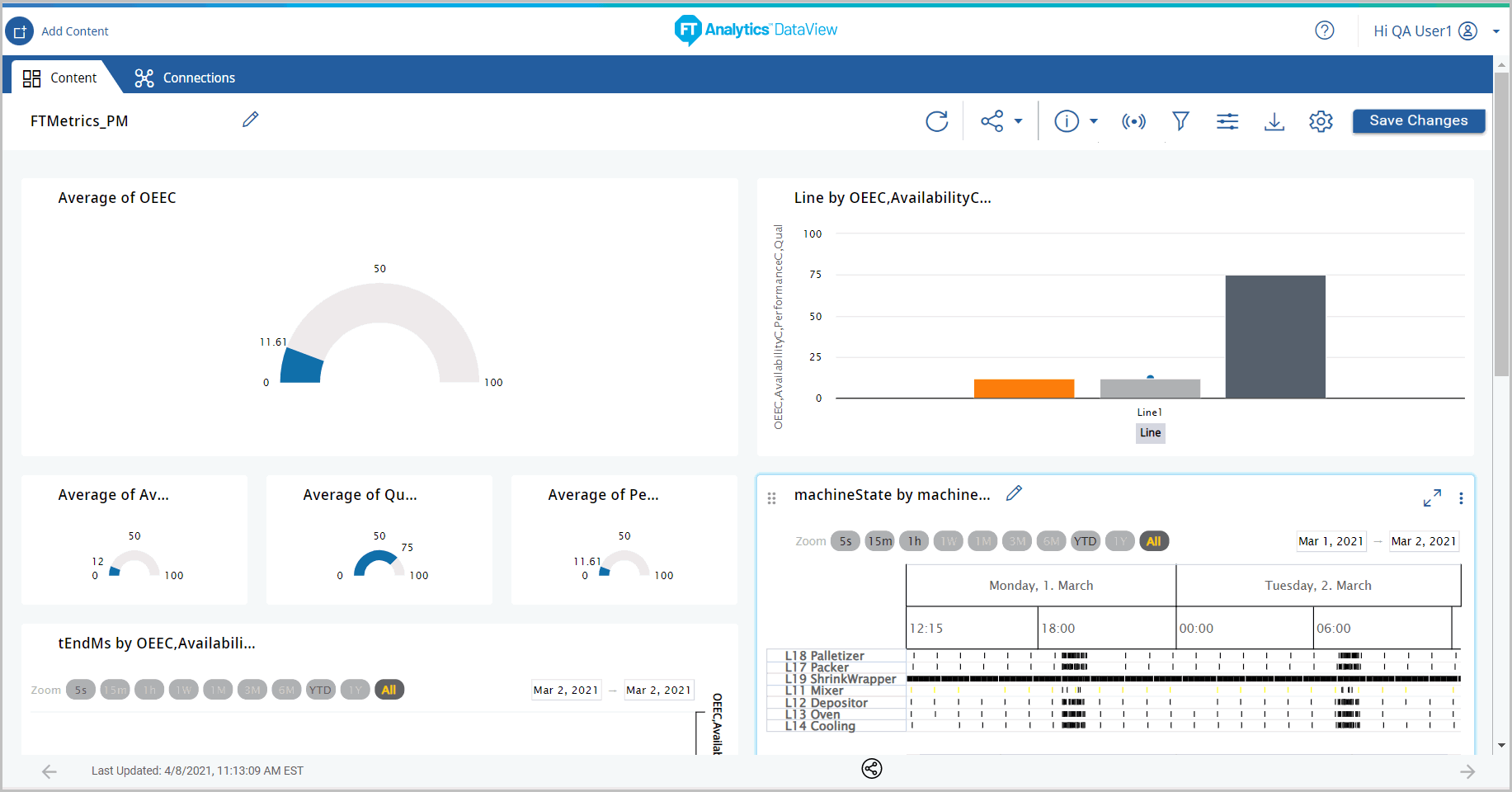Viewport: 1512px width, 792px height.
Task: Open the share dropdown arrow
Action: pos(1018,121)
